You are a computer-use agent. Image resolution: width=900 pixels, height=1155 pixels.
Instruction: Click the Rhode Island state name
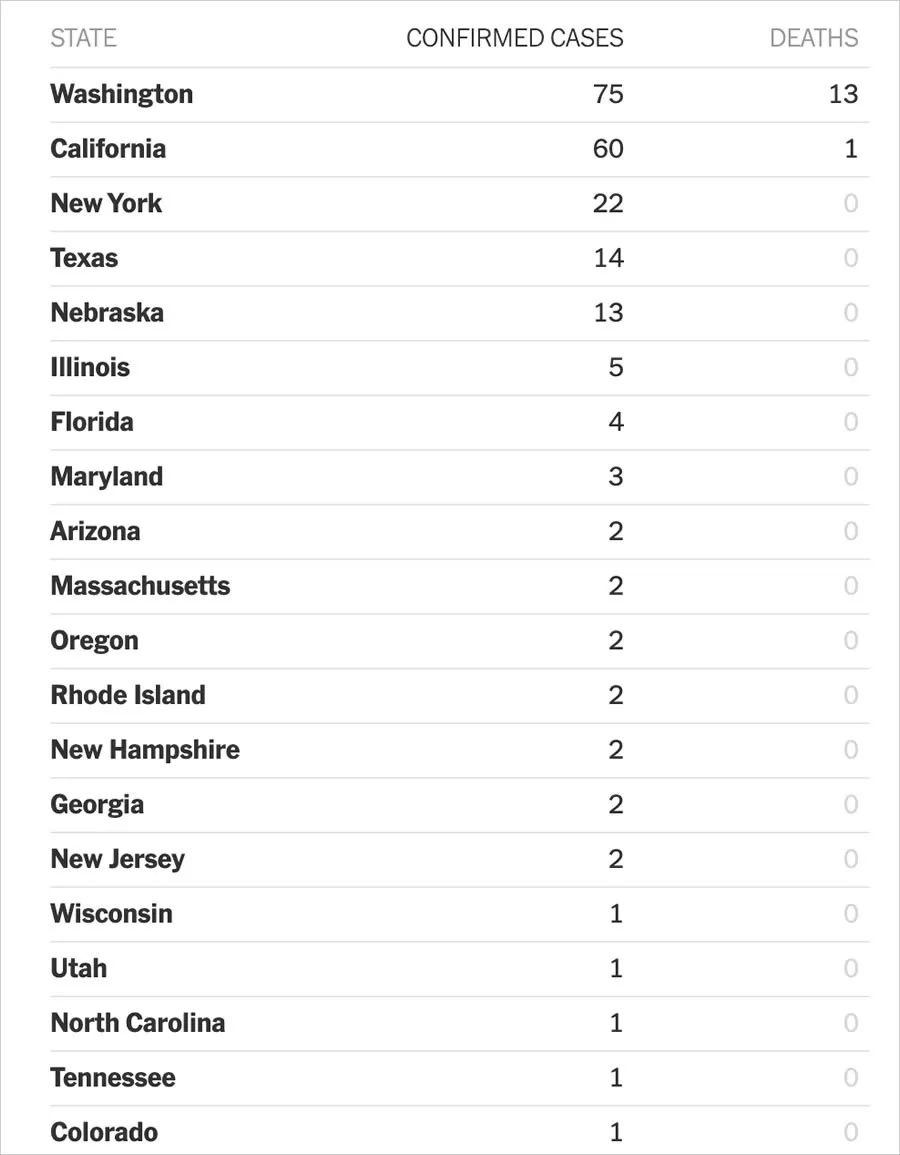point(128,695)
